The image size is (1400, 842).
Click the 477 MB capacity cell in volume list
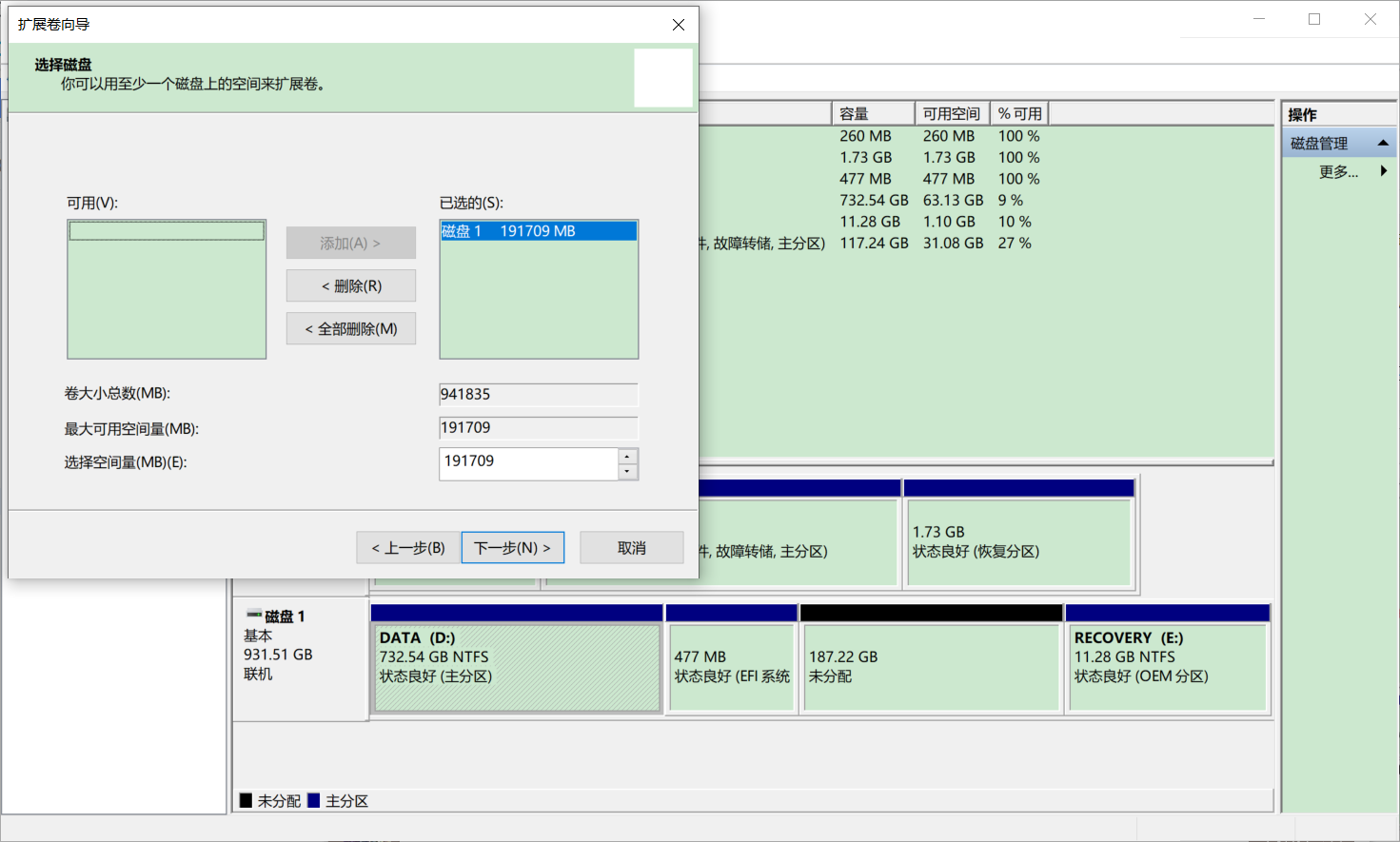[865, 179]
